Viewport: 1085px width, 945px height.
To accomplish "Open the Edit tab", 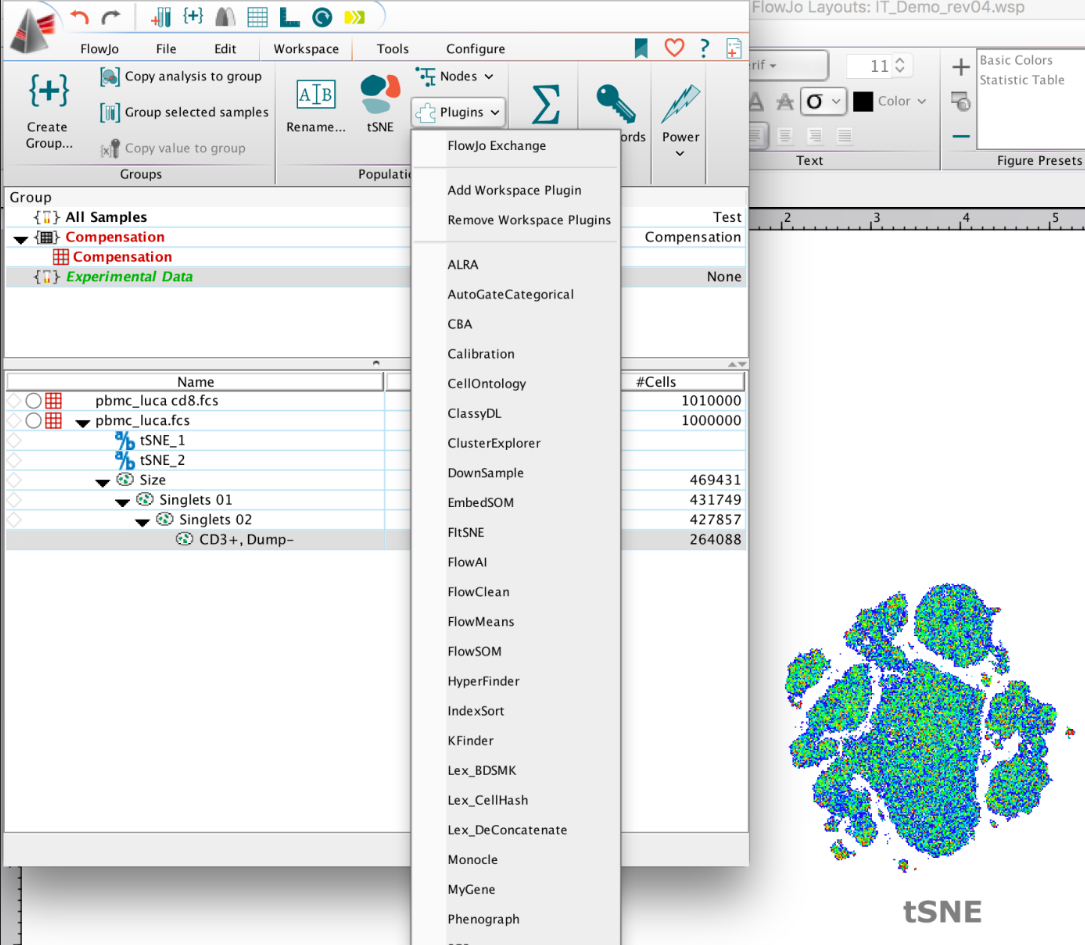I will 225,48.
